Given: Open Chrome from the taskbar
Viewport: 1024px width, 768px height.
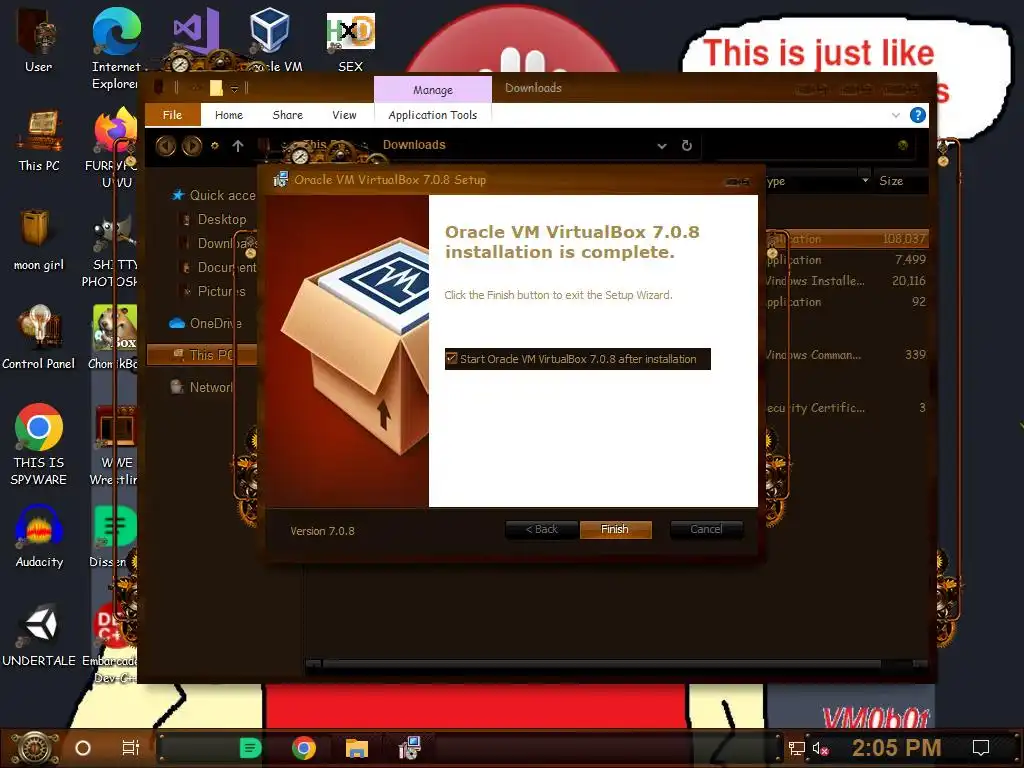Looking at the screenshot, I should pyautogui.click(x=304, y=748).
